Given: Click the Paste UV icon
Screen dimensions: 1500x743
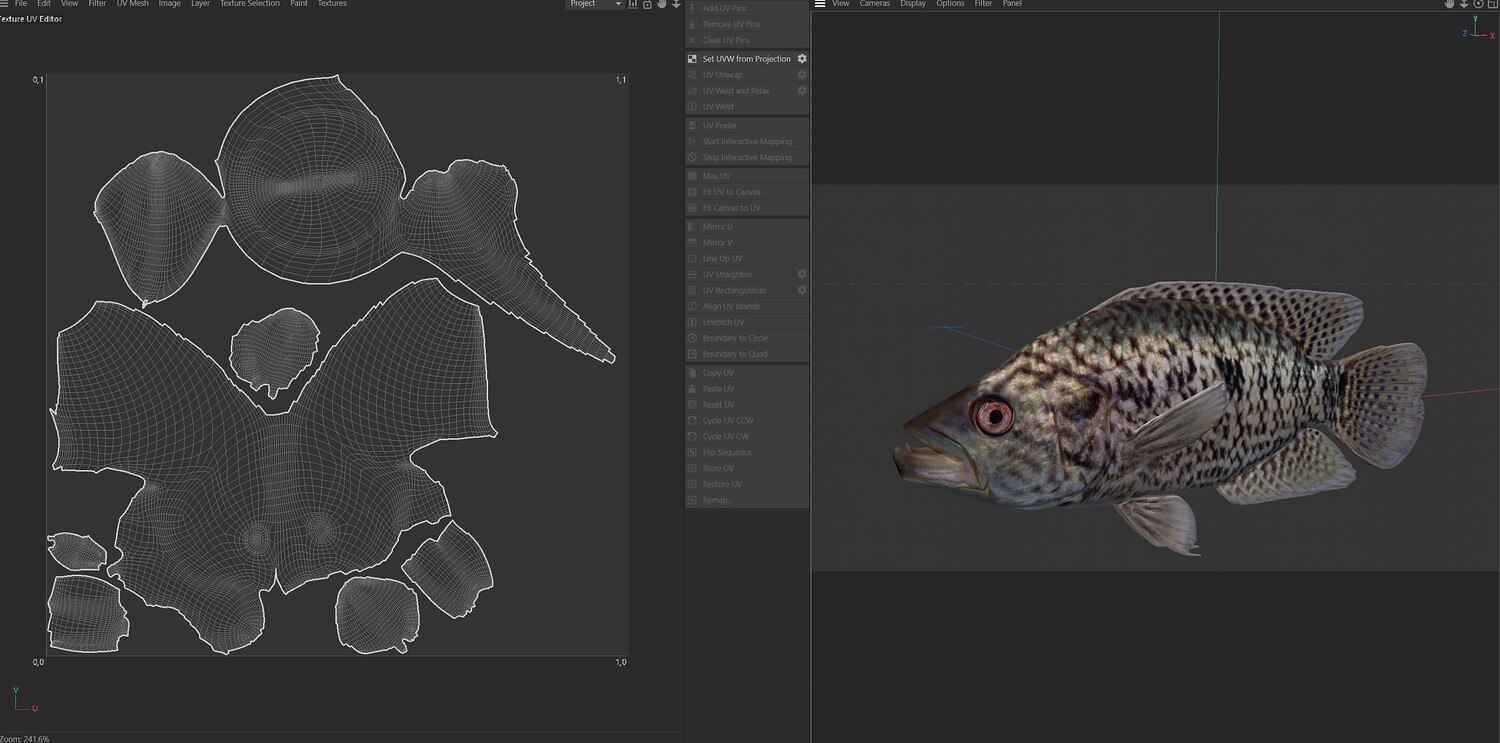Looking at the screenshot, I should point(692,389).
